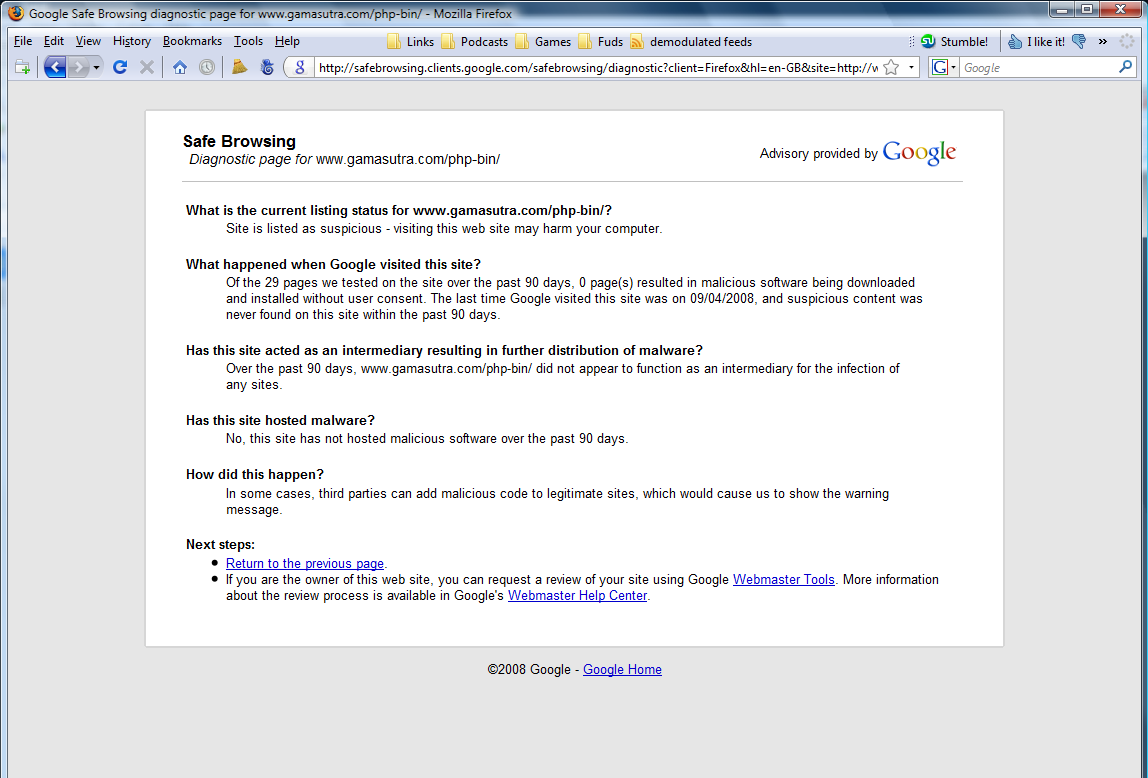
Task: Click the search magnifier icon
Action: [x=1125, y=67]
